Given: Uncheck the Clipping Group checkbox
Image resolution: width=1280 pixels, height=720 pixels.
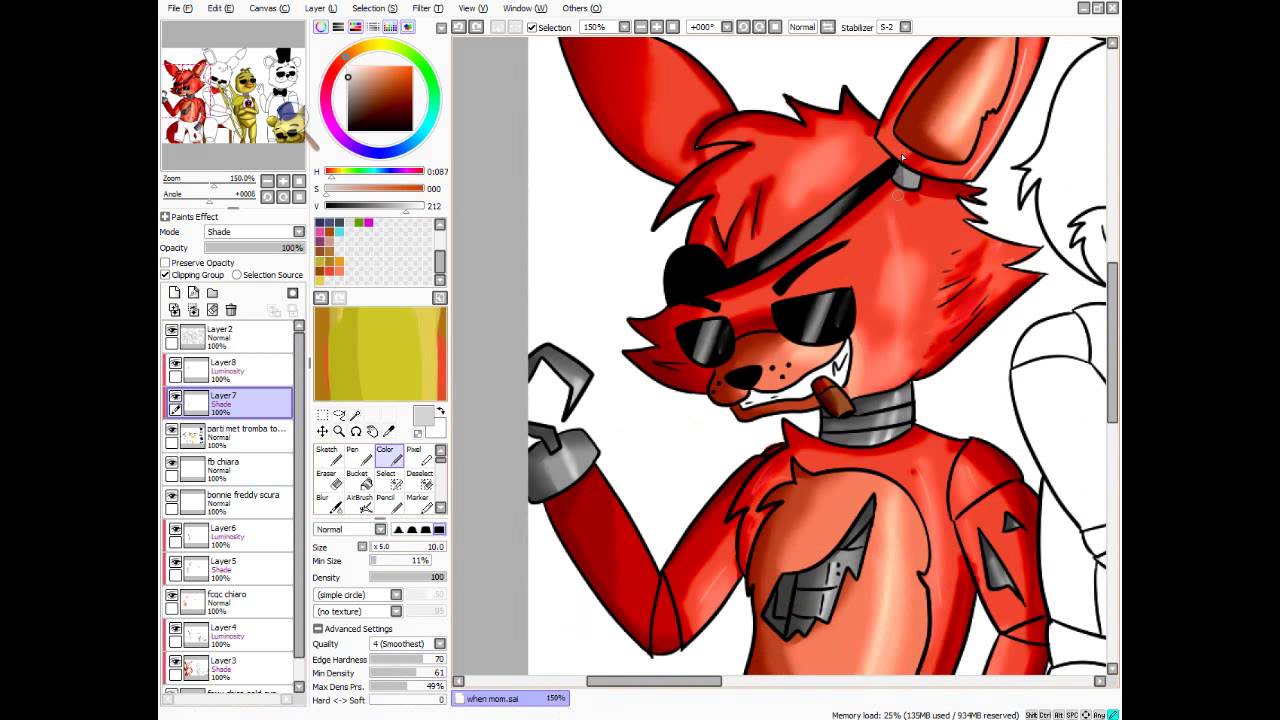Looking at the screenshot, I should [x=165, y=275].
